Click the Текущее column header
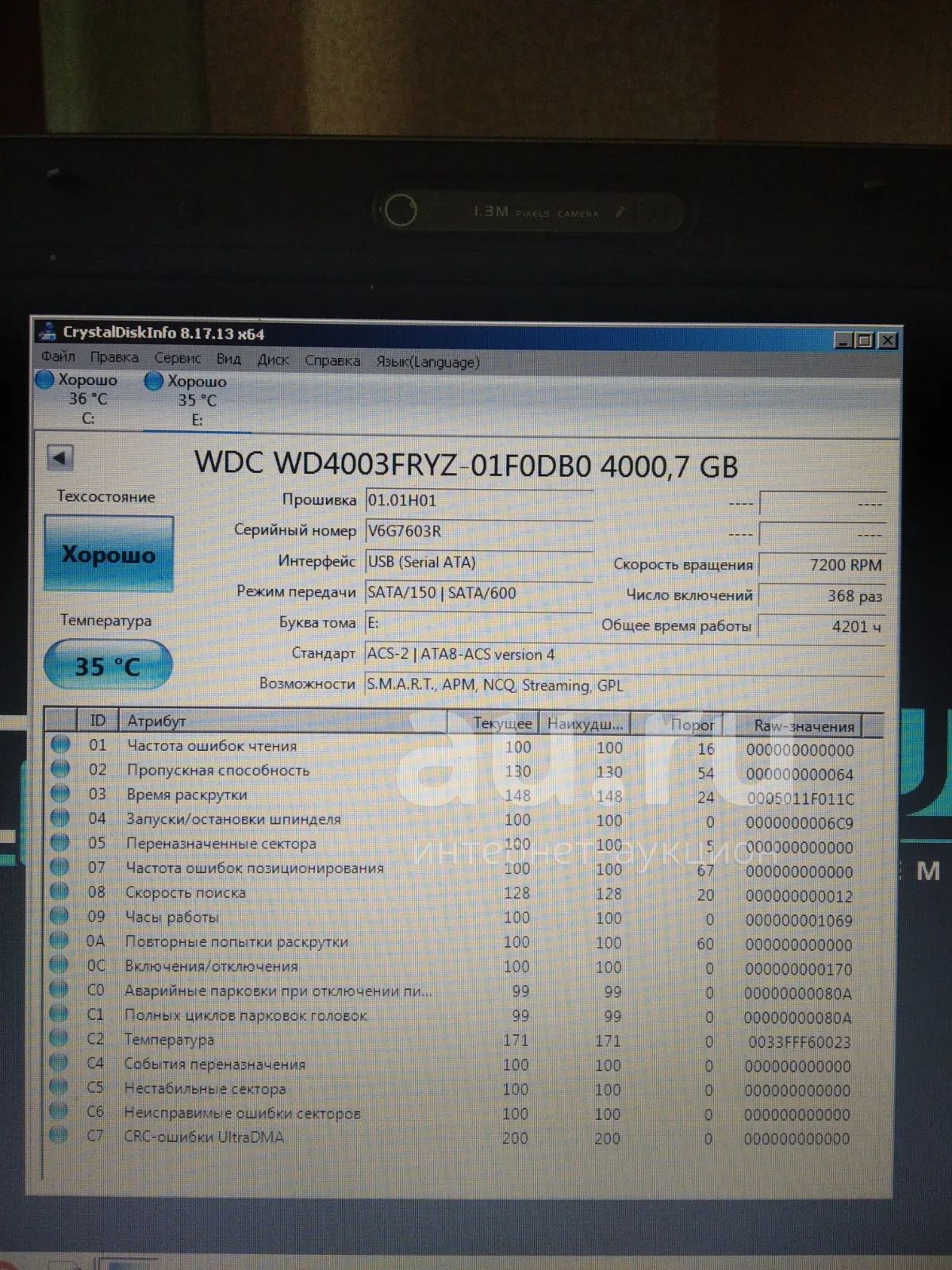The width and height of the screenshot is (952, 1270). point(493,723)
